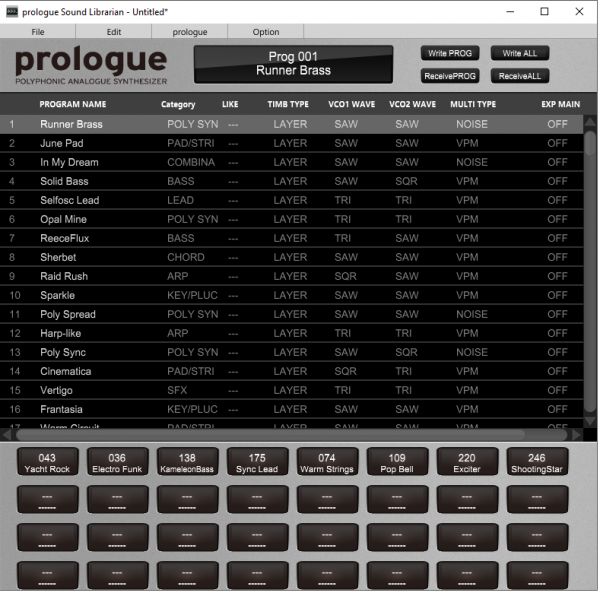
Task: Select the Sherbet program
Action: (x=292, y=257)
